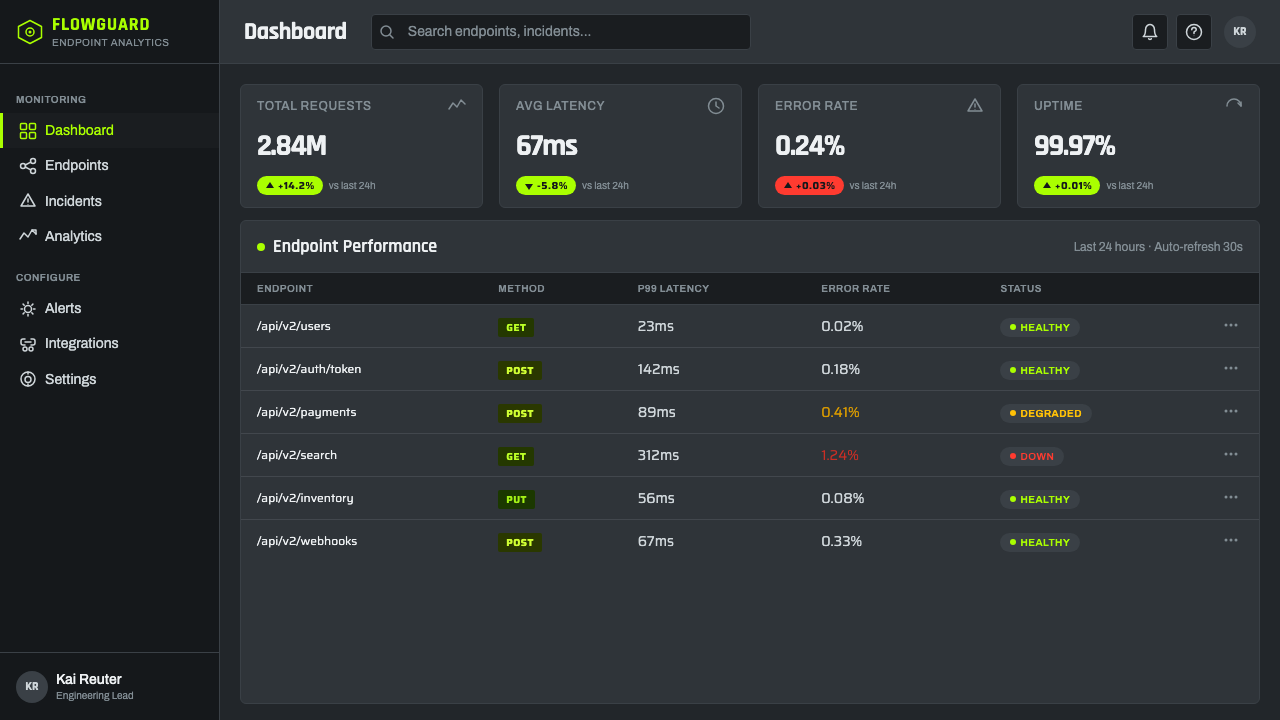Click the Error Rate warning triangle icon
The image size is (1280, 720).
coord(975,105)
